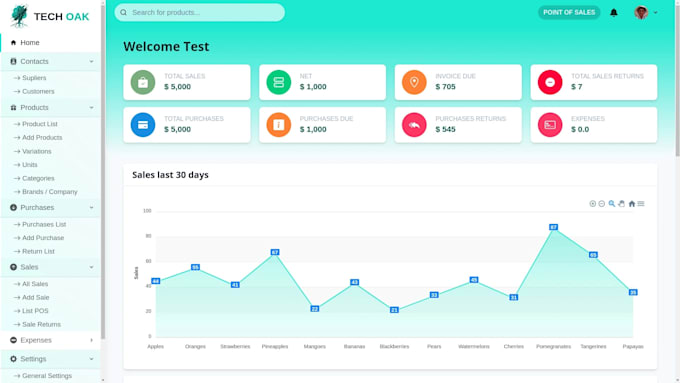The width and height of the screenshot is (680, 383).
Task: Click the Purchases Returns reply icon
Action: tap(414, 125)
